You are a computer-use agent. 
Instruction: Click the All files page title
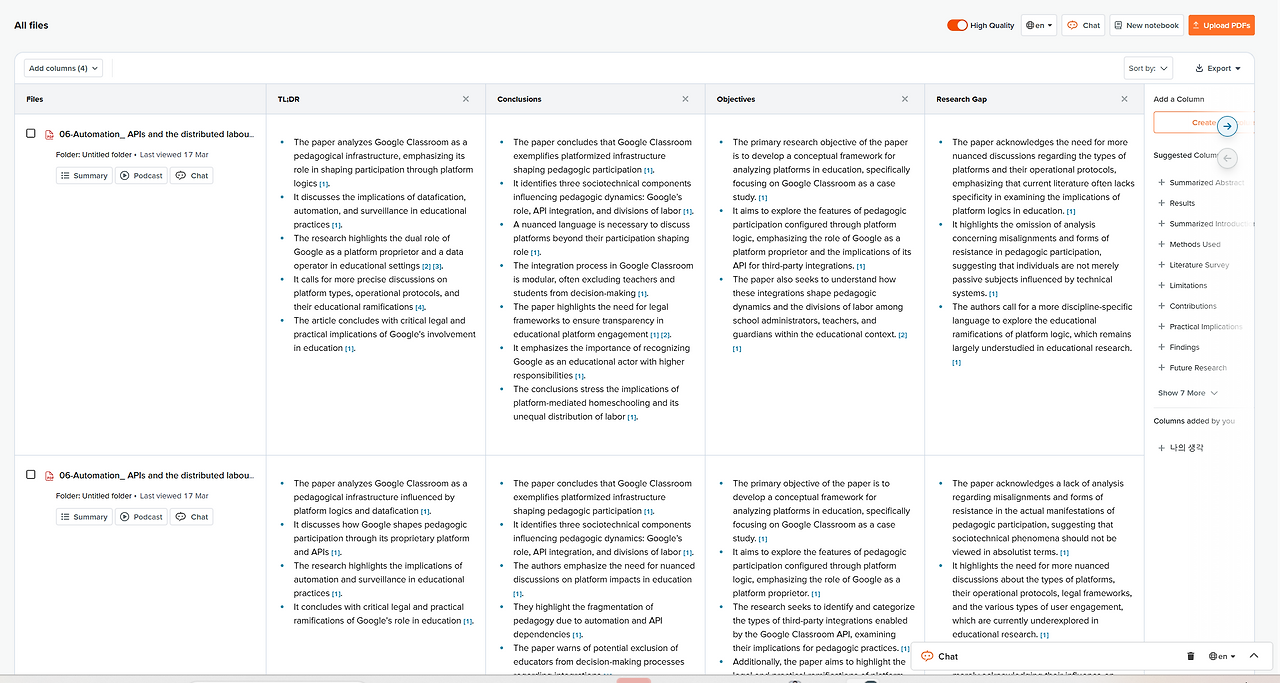tap(31, 25)
